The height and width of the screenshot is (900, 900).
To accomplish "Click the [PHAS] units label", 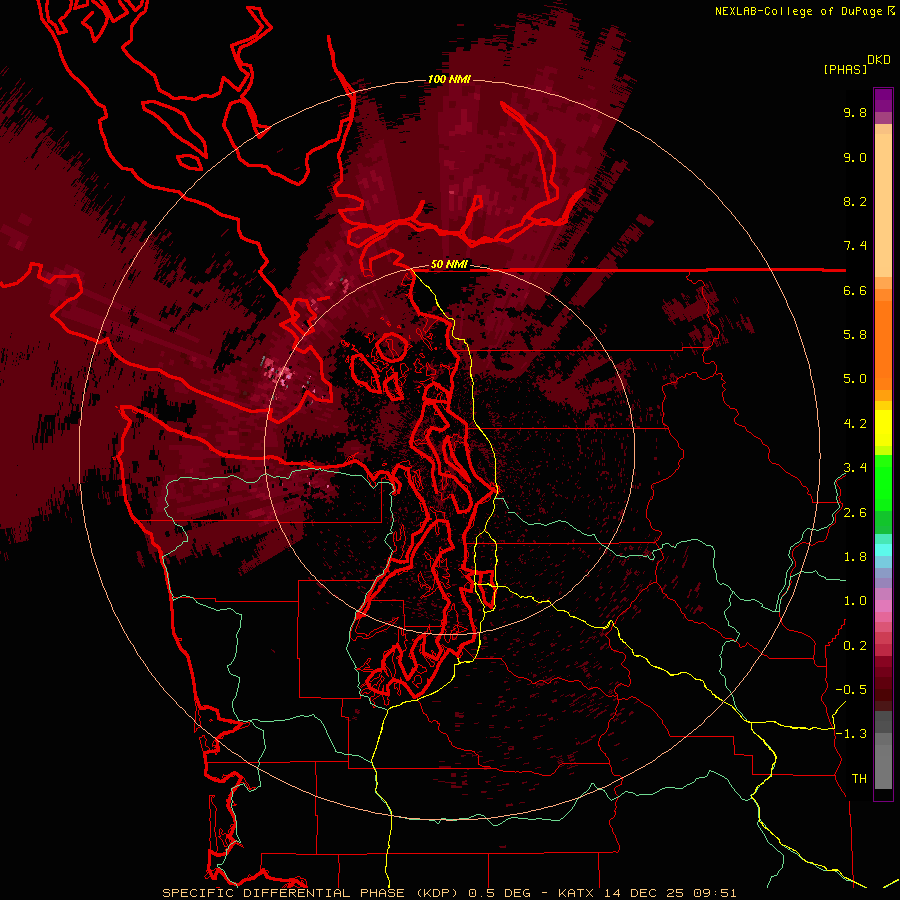I will 845,69.
